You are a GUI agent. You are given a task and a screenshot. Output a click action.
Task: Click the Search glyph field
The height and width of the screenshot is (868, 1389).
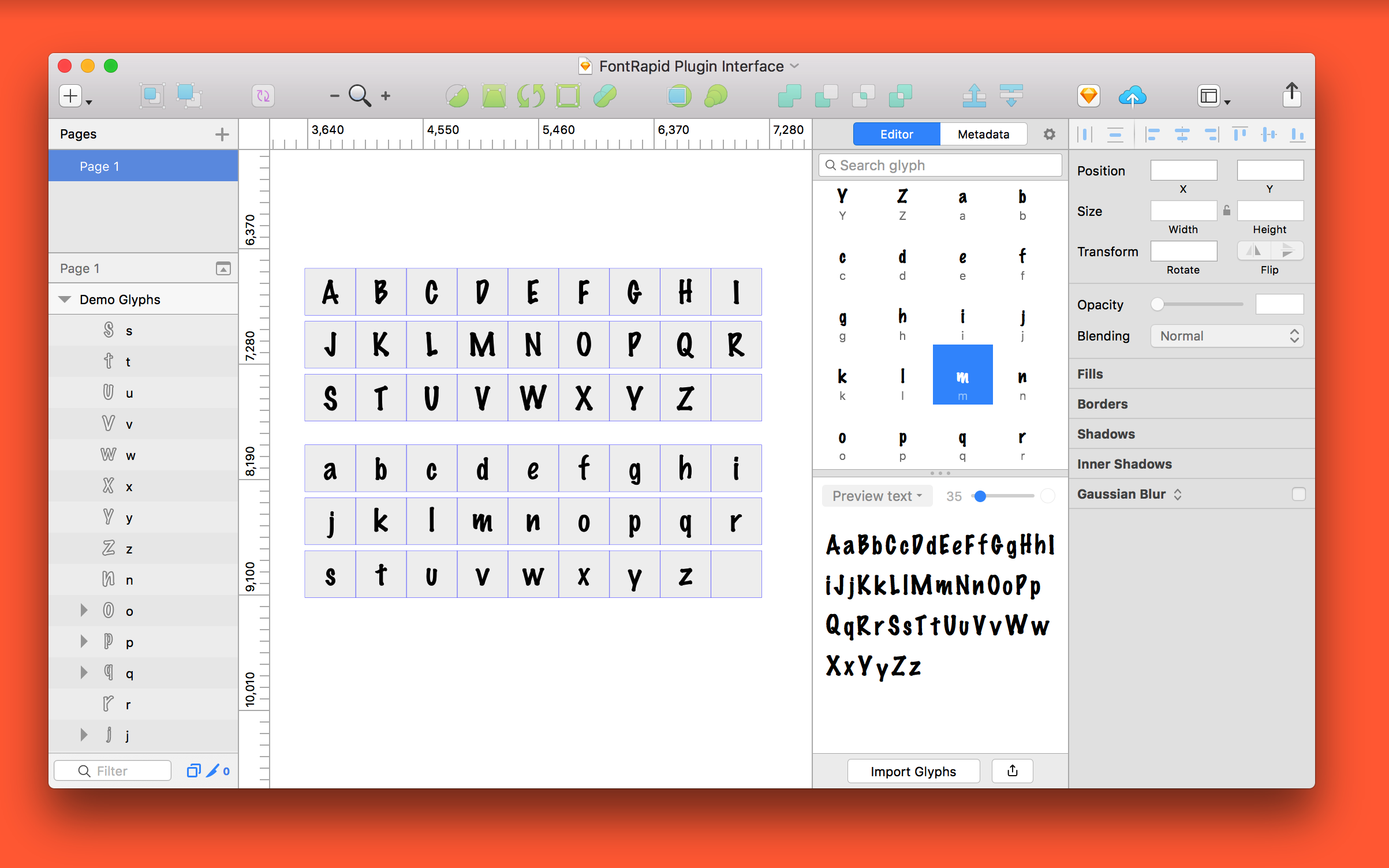940,165
